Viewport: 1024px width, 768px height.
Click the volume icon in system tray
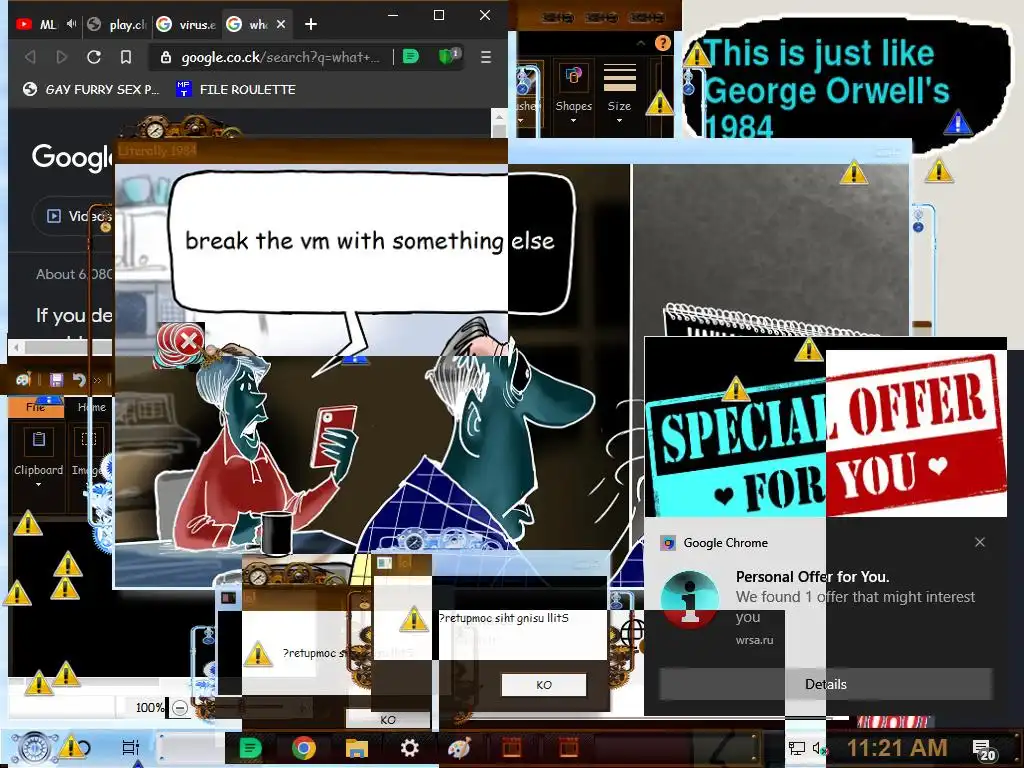click(x=819, y=748)
